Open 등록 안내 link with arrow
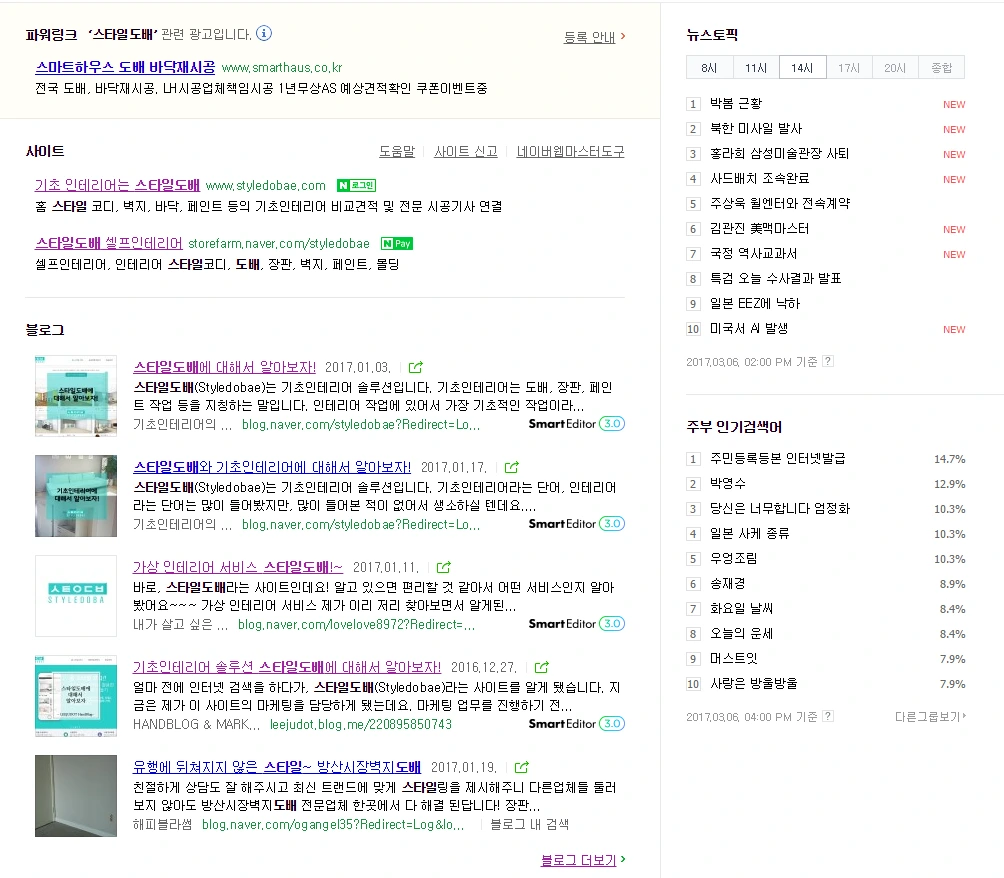Viewport: 1004px width, 878px height. click(594, 37)
